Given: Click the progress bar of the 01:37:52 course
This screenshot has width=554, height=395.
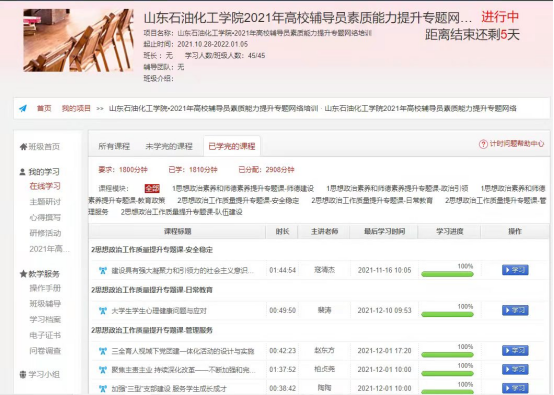Looking at the screenshot, I should pyautogui.click(x=447, y=373).
